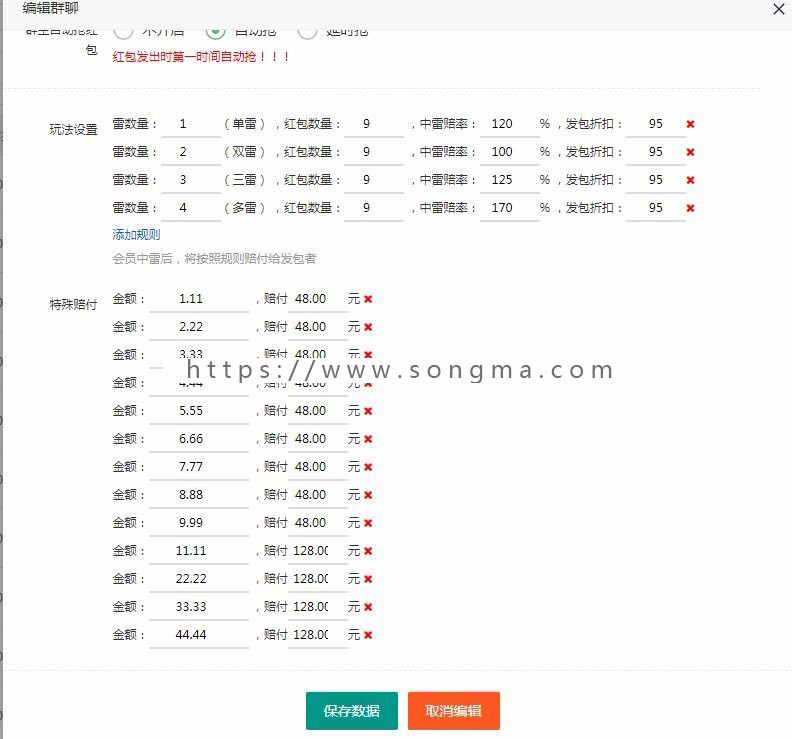The width and height of the screenshot is (792, 739).
Task: Edit the 6.66 amount field
Action: pos(200,439)
